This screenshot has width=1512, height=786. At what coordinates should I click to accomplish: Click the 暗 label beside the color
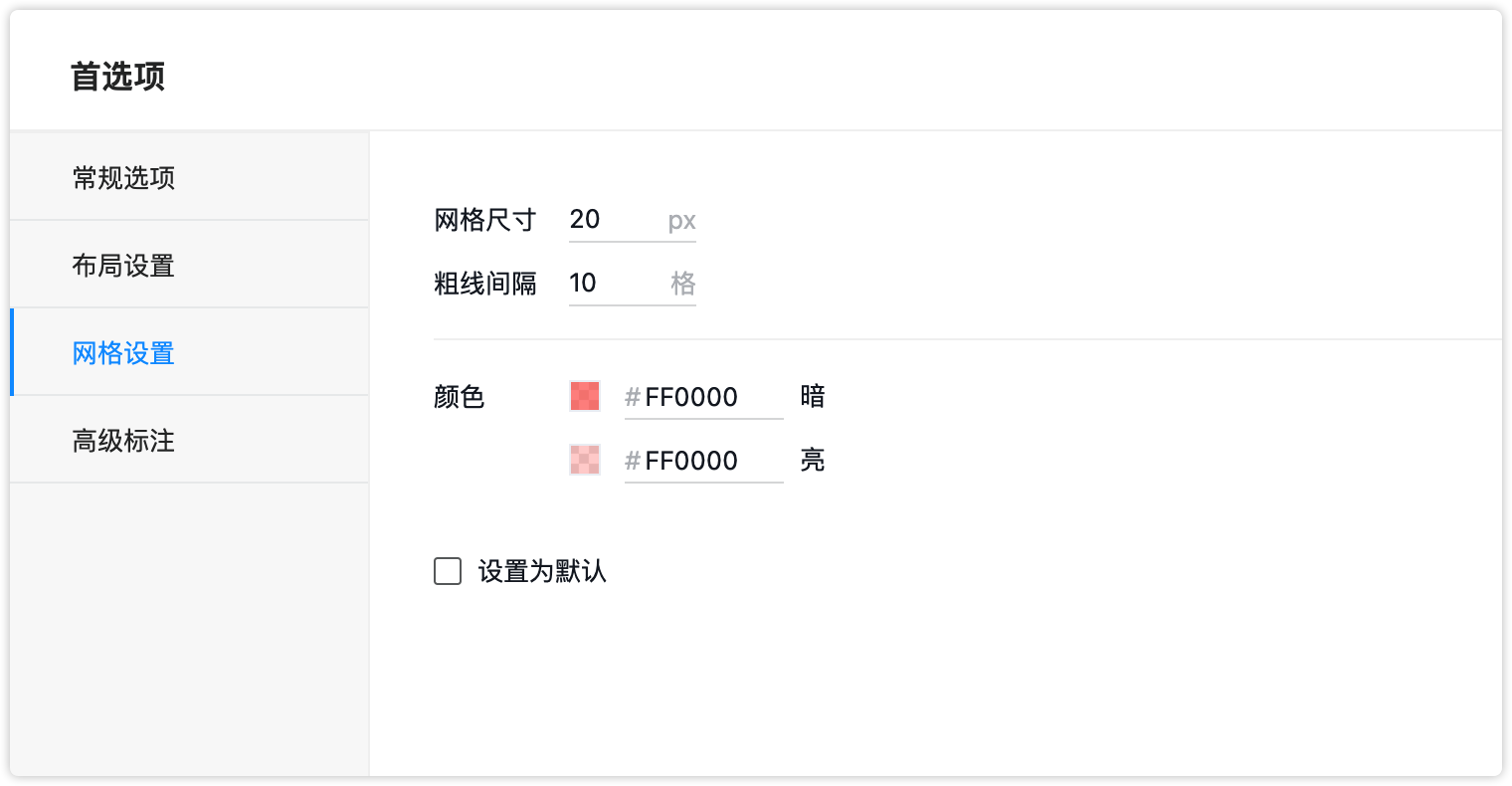pos(813,397)
